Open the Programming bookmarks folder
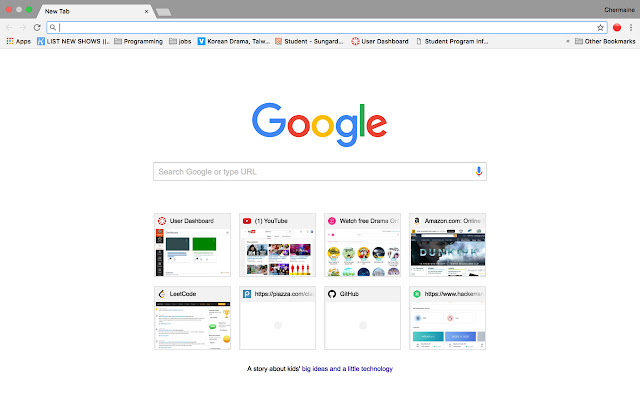640x400 pixels. point(138,41)
